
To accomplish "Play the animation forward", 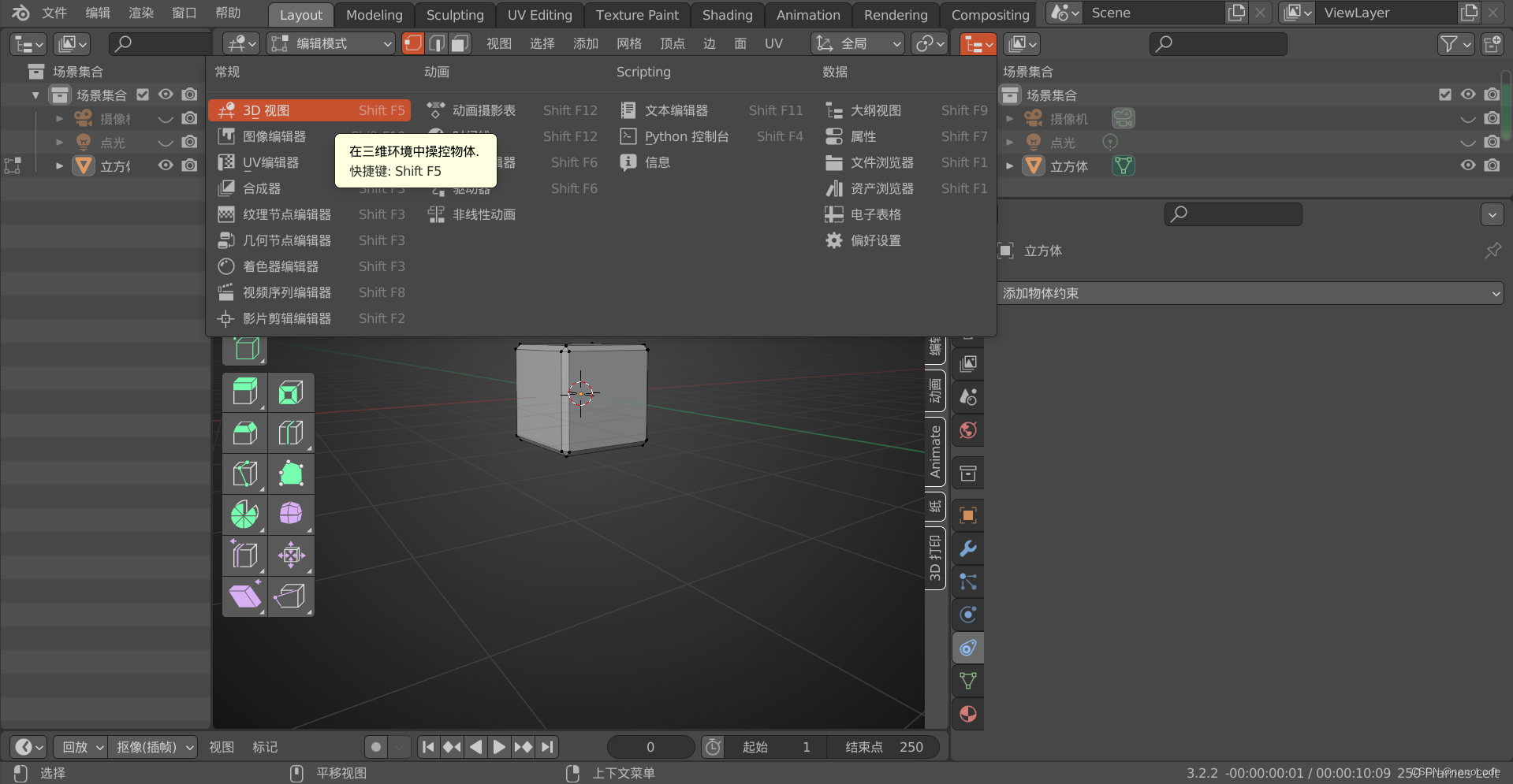I will click(x=499, y=747).
